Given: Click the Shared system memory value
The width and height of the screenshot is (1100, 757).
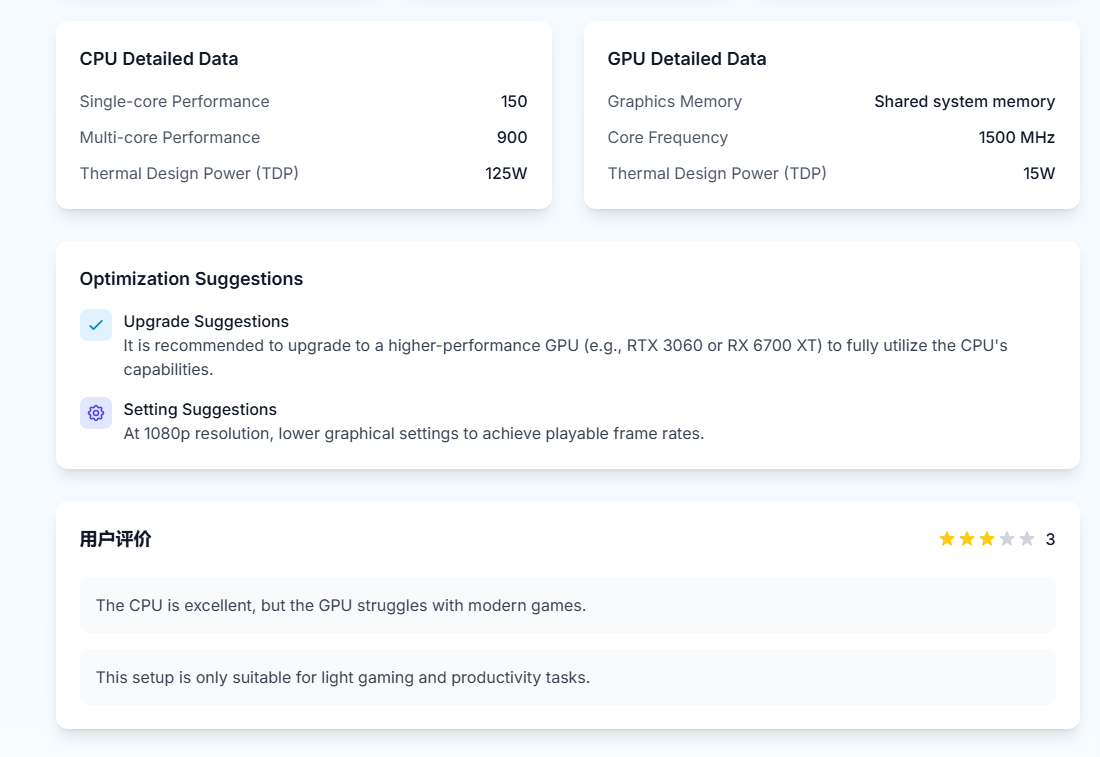Looking at the screenshot, I should click(964, 102).
